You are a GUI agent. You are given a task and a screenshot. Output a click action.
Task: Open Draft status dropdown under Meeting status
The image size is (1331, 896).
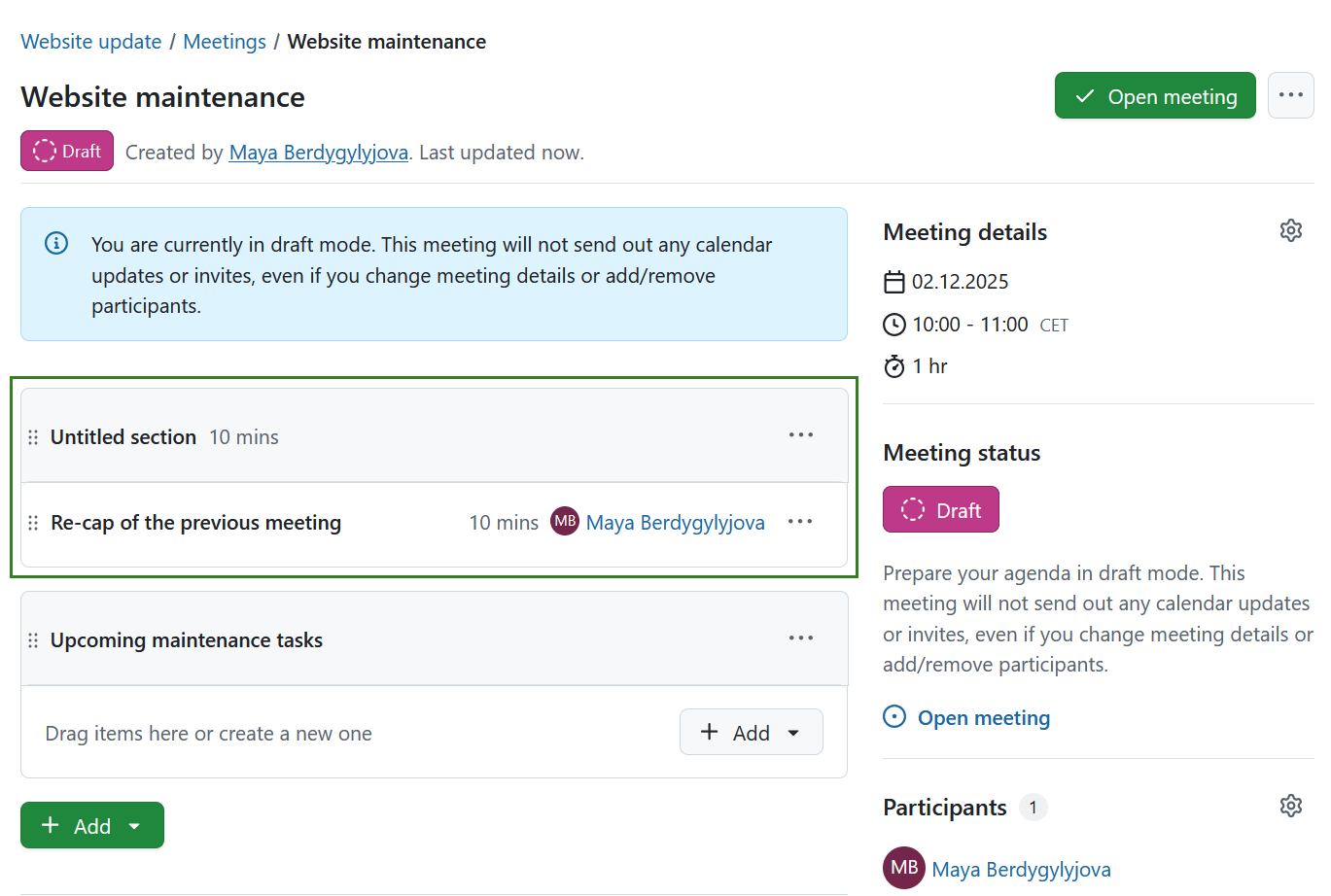coord(940,510)
